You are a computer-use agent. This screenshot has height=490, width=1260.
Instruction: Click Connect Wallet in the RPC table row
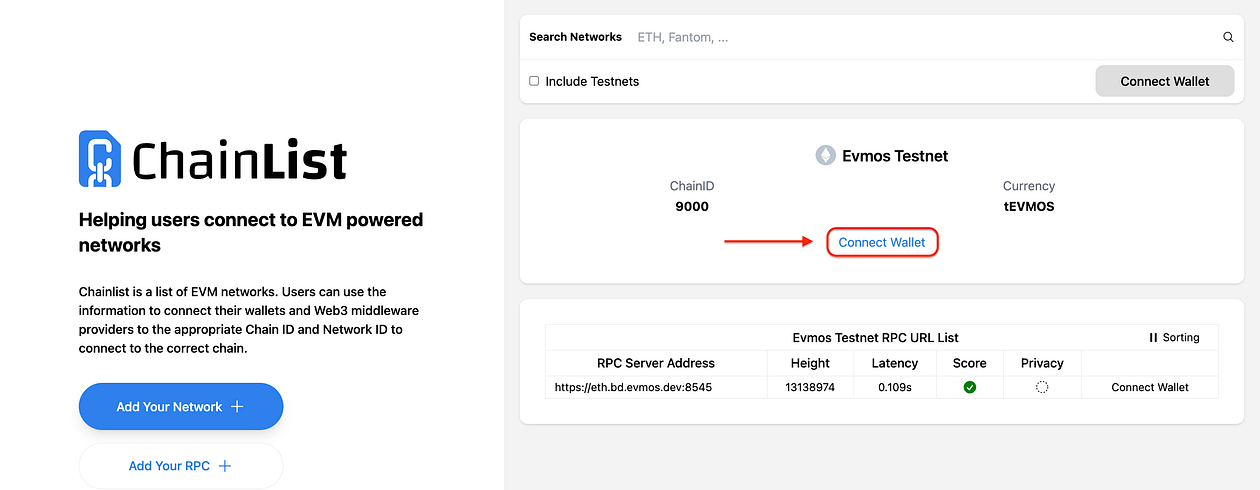(1150, 387)
